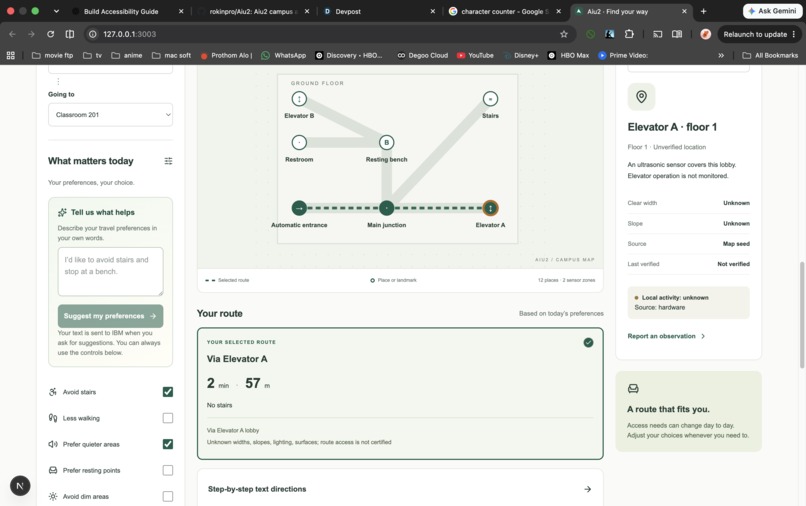Open the All Bookmarks folder
The height and width of the screenshot is (506, 806).
tap(770, 55)
